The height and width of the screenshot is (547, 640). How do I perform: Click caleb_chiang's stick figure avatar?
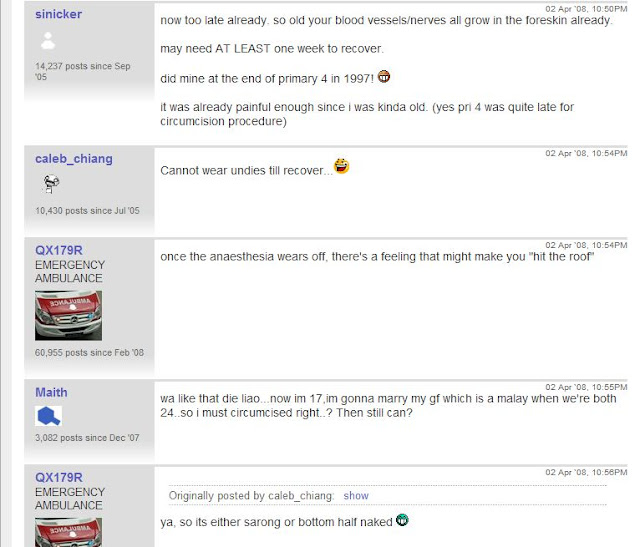click(51, 184)
